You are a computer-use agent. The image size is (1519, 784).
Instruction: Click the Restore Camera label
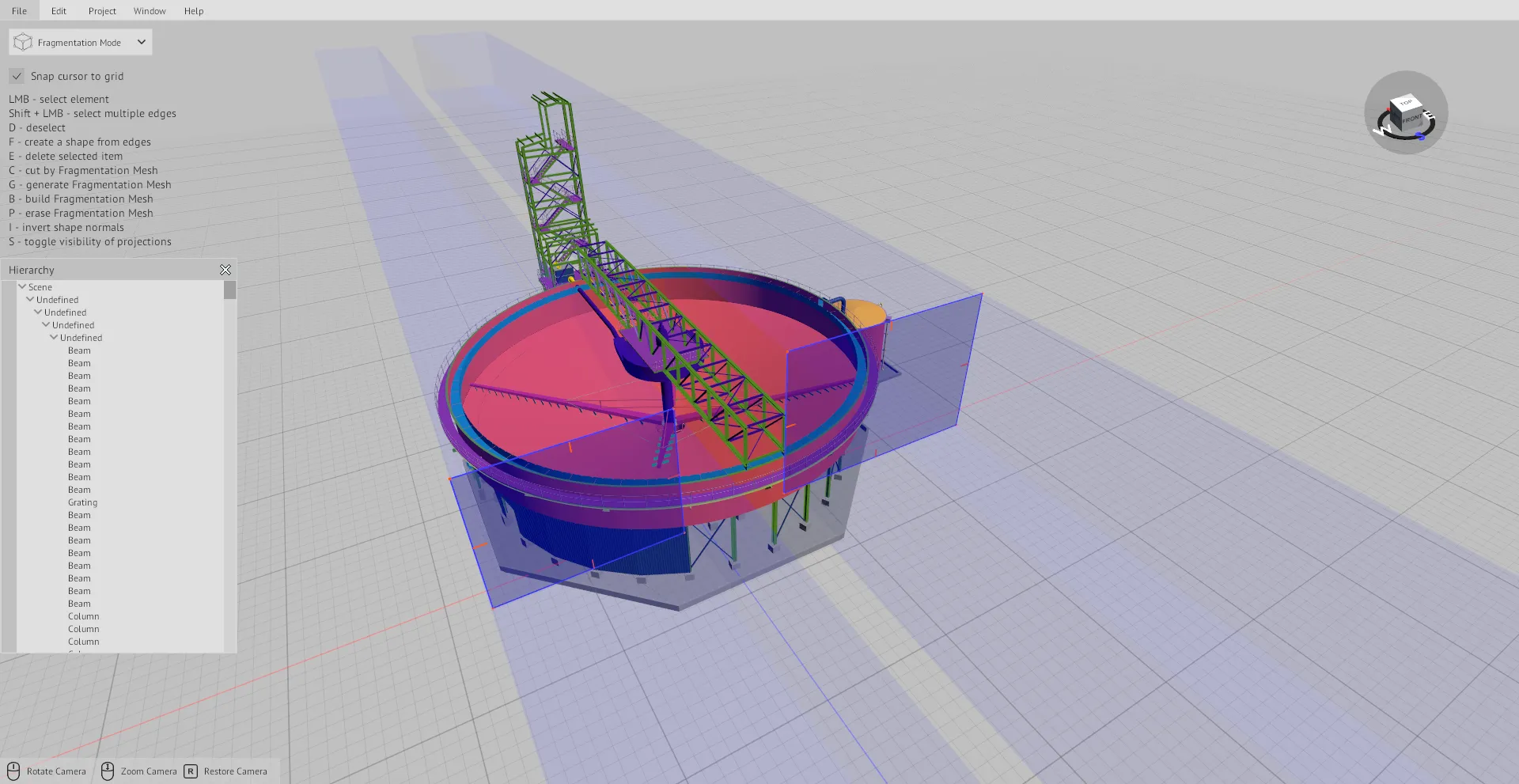point(235,771)
